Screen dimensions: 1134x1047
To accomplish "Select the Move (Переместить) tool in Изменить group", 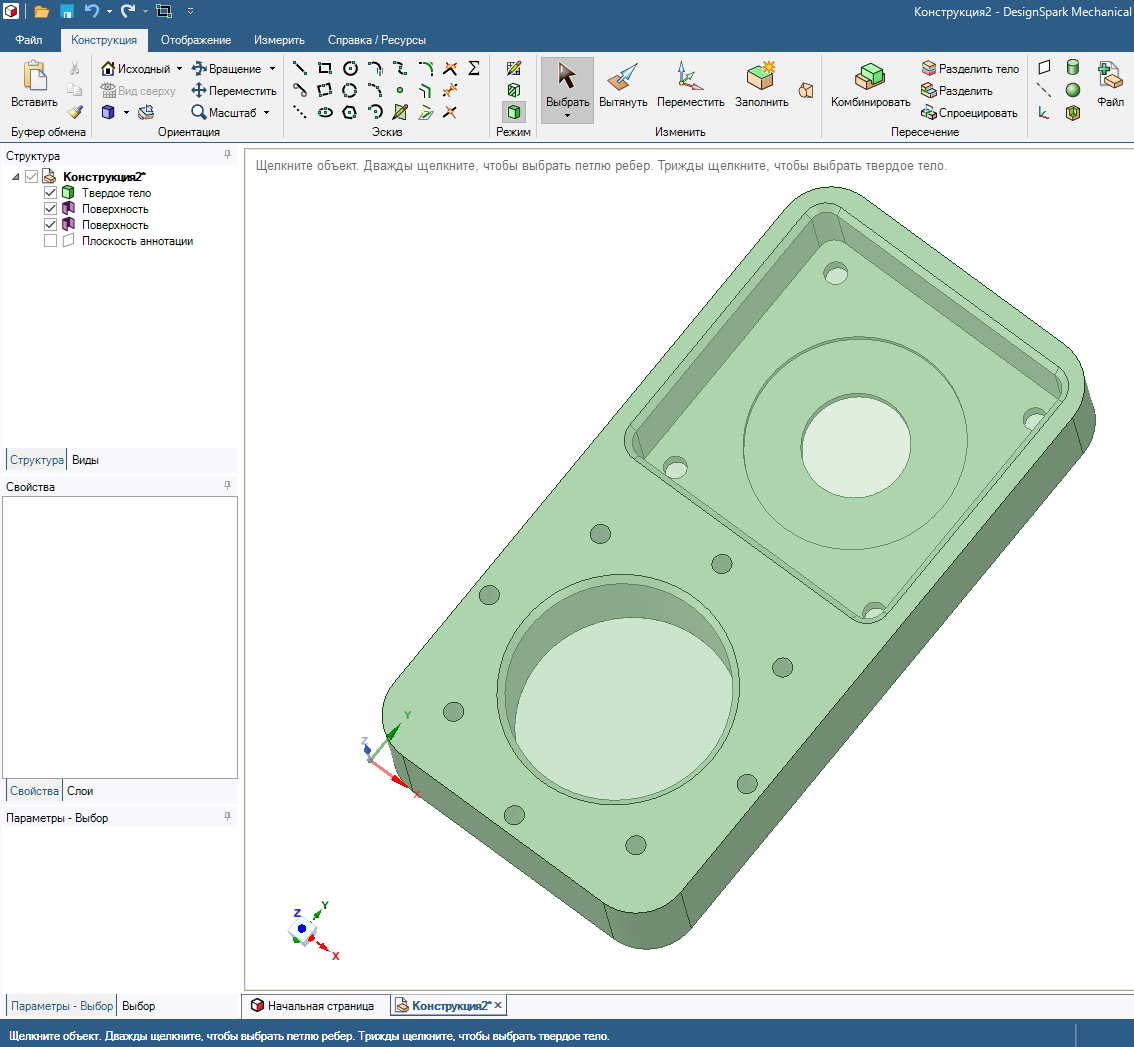I will [690, 83].
